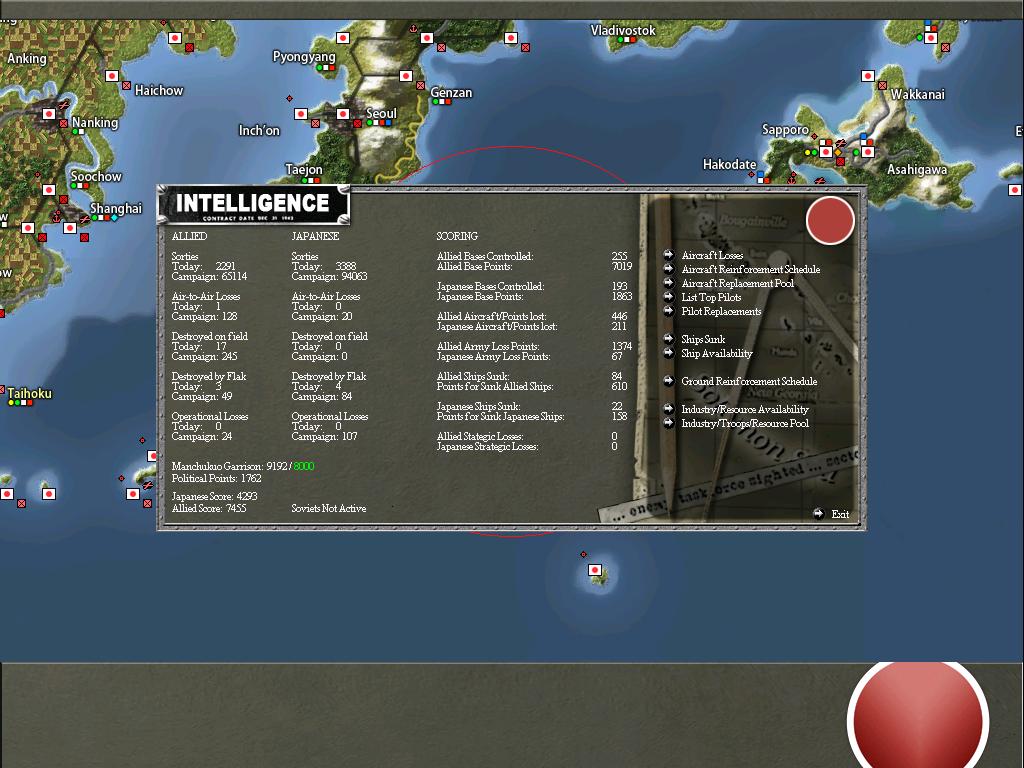The width and height of the screenshot is (1024, 768).
Task: Click the Allied Ships Sunk row
Action: (x=530, y=376)
